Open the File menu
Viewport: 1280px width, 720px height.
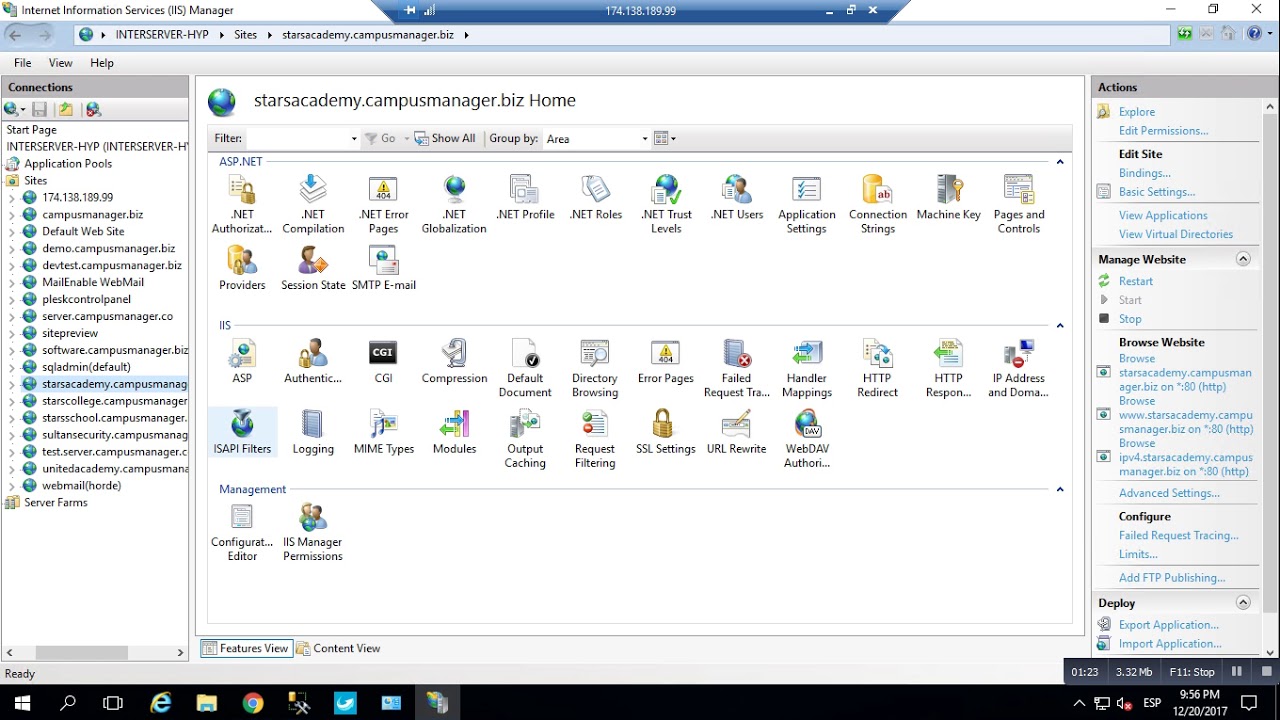(22, 62)
